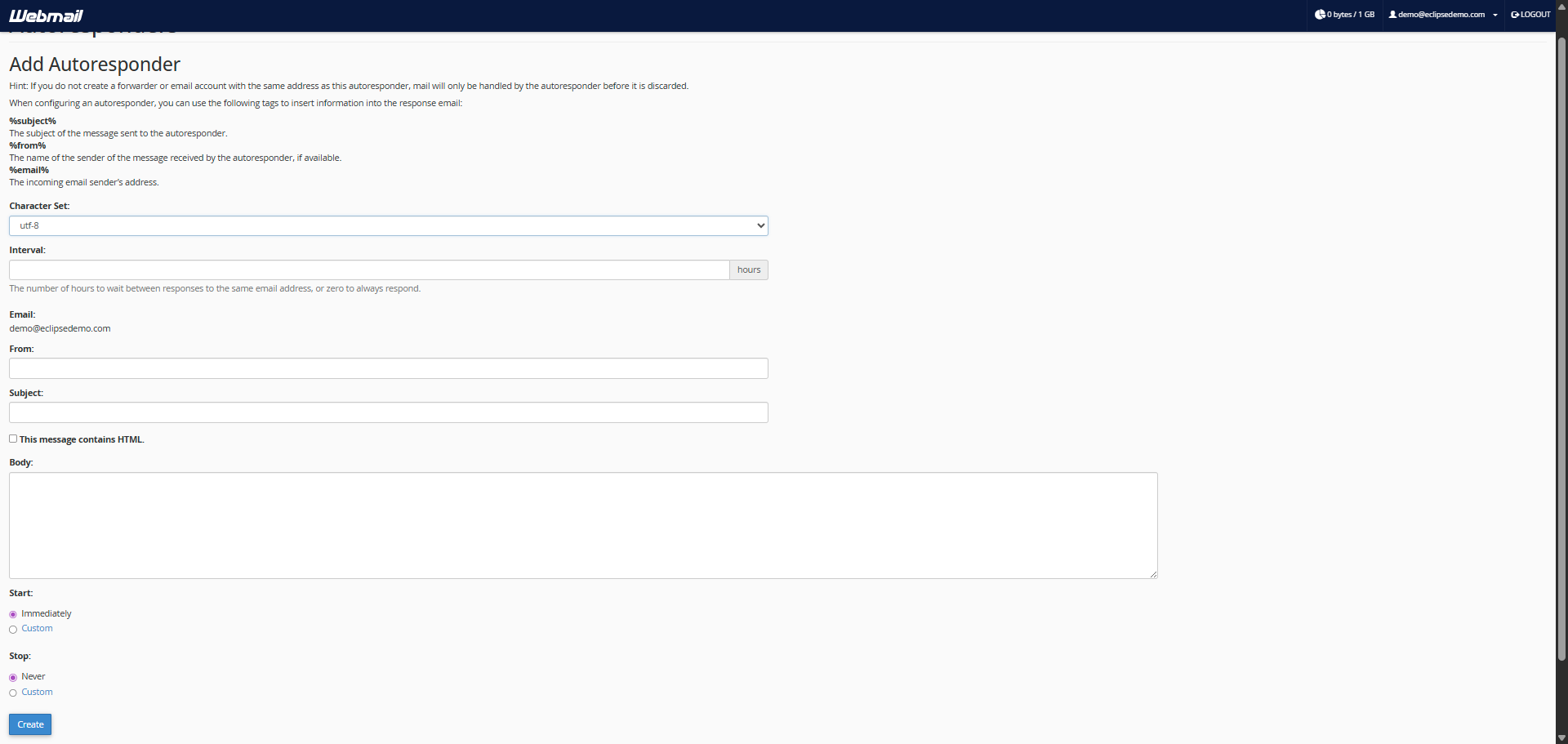Click into the From text field

click(x=388, y=368)
